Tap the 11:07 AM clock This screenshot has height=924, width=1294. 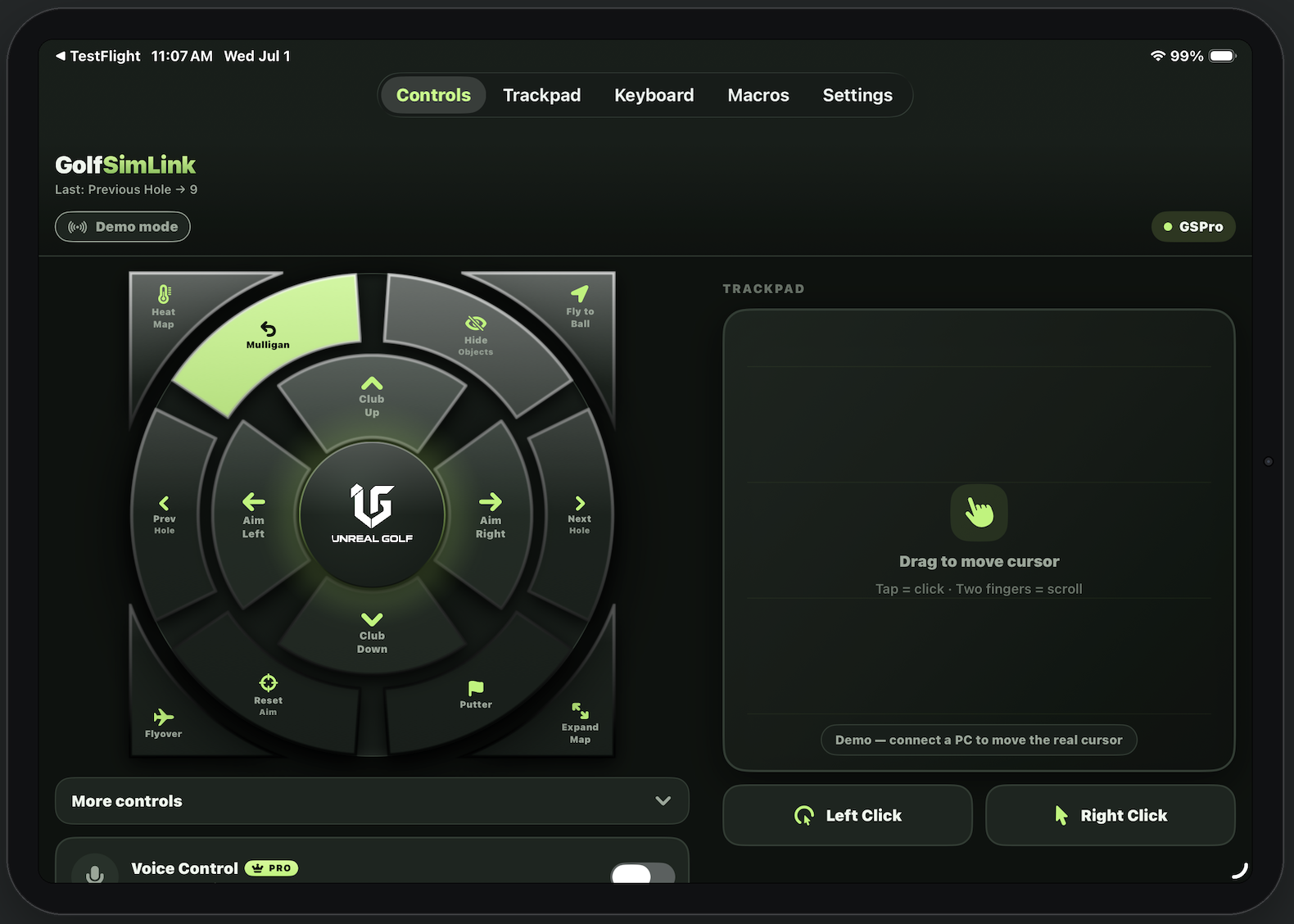click(x=182, y=56)
